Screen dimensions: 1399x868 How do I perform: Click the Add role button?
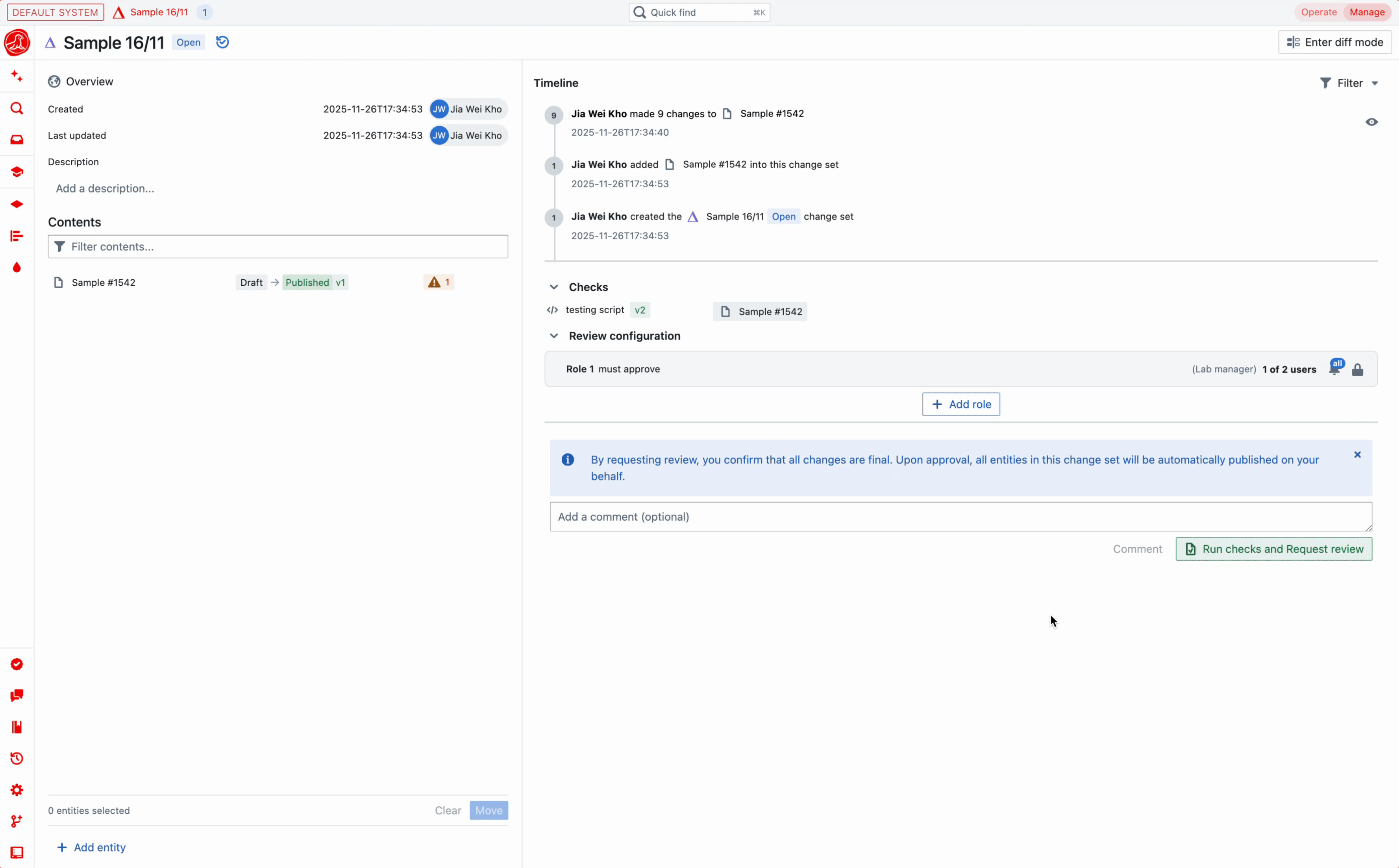pyautogui.click(x=960, y=404)
